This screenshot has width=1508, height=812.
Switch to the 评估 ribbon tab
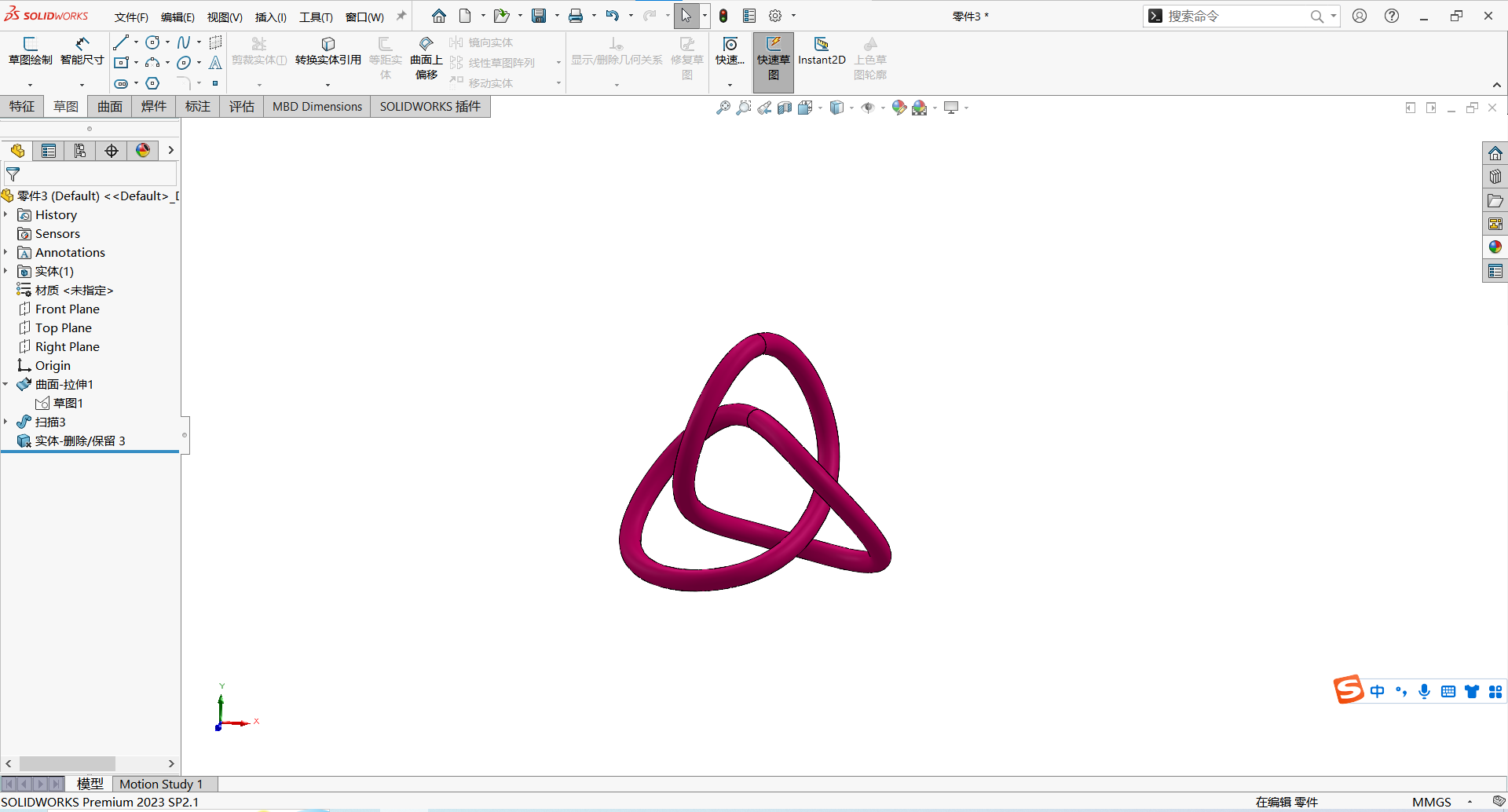[241, 106]
